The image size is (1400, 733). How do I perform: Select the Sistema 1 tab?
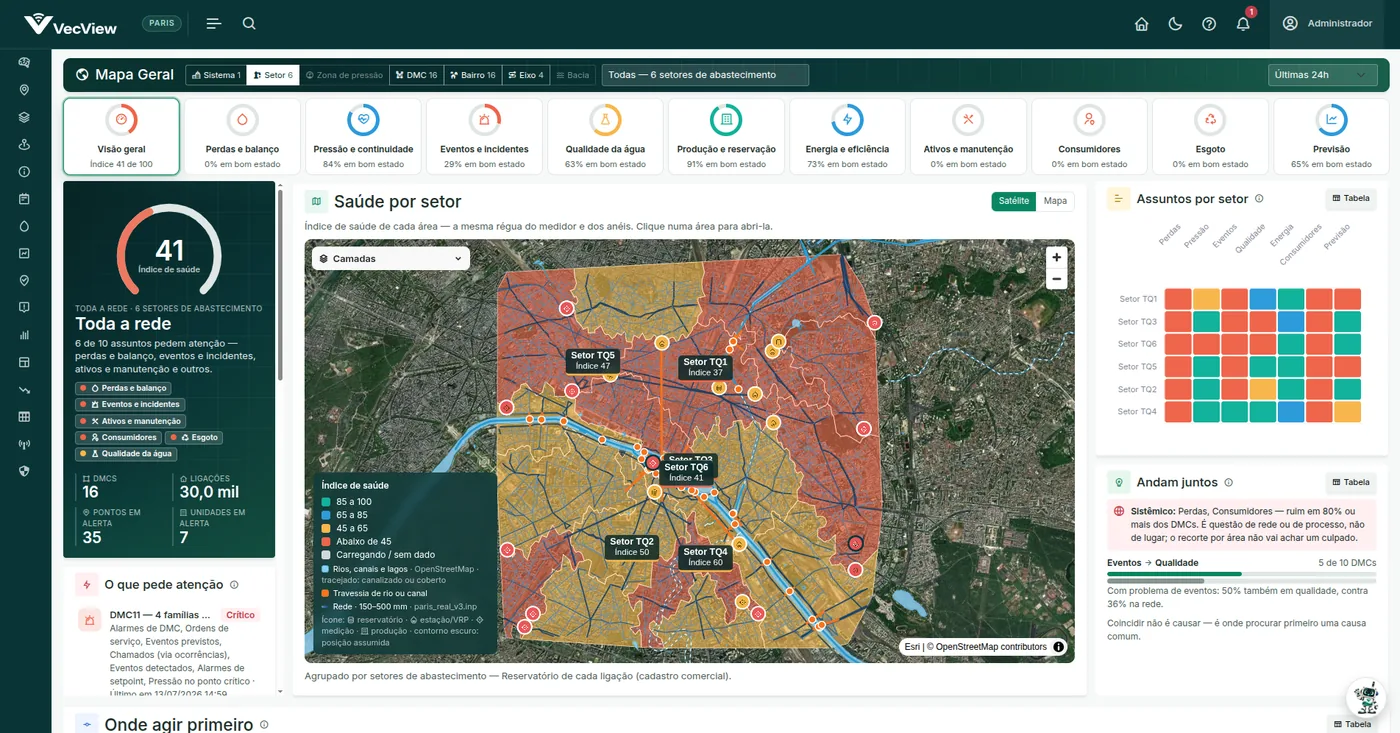click(x=216, y=75)
